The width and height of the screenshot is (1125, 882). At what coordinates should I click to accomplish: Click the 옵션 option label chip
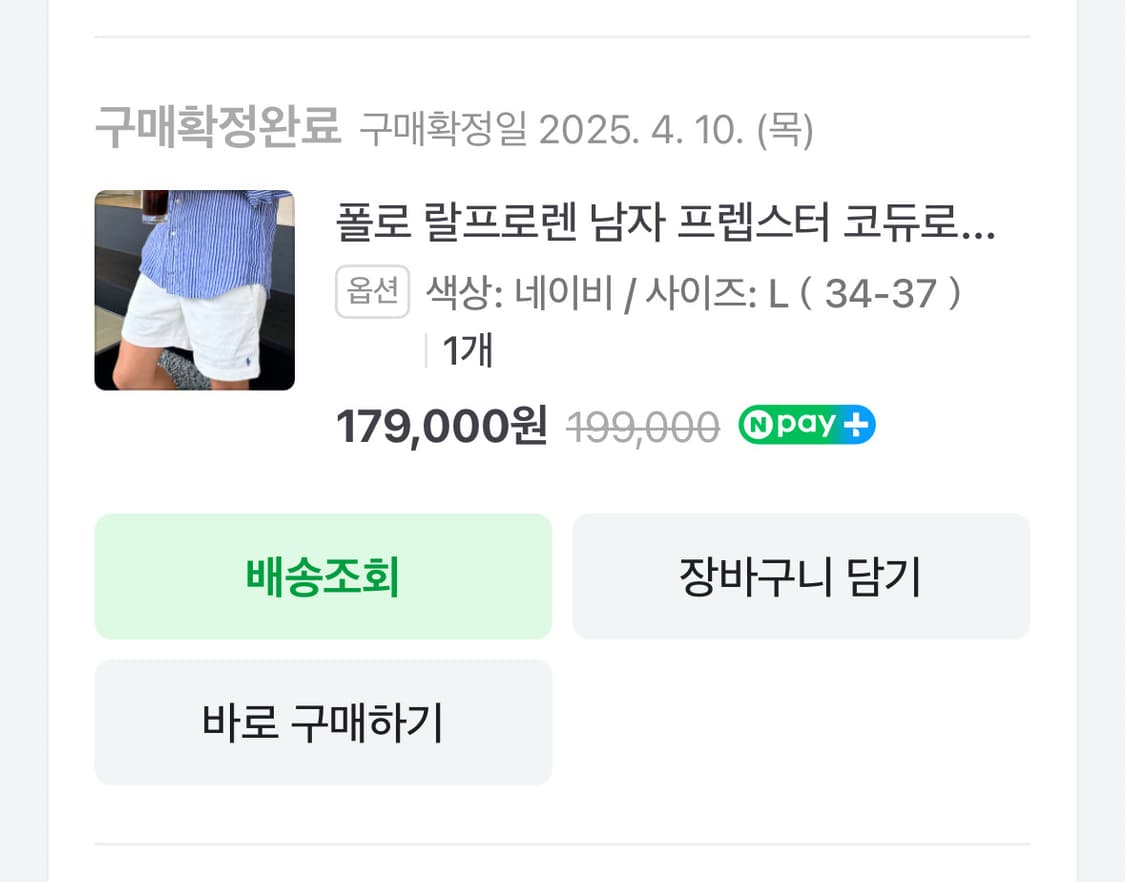coord(372,292)
